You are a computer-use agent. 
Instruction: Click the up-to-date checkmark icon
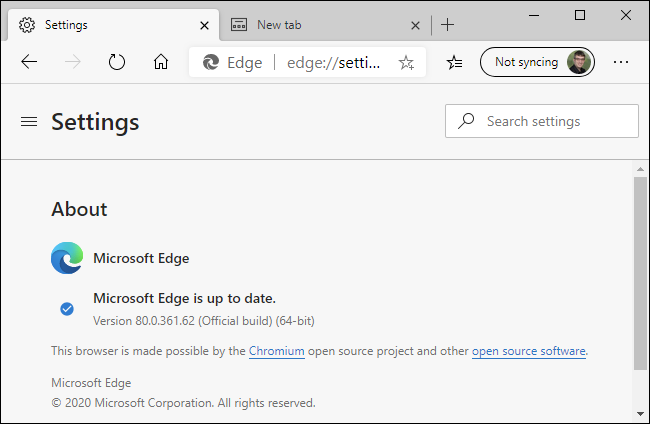coord(67,309)
